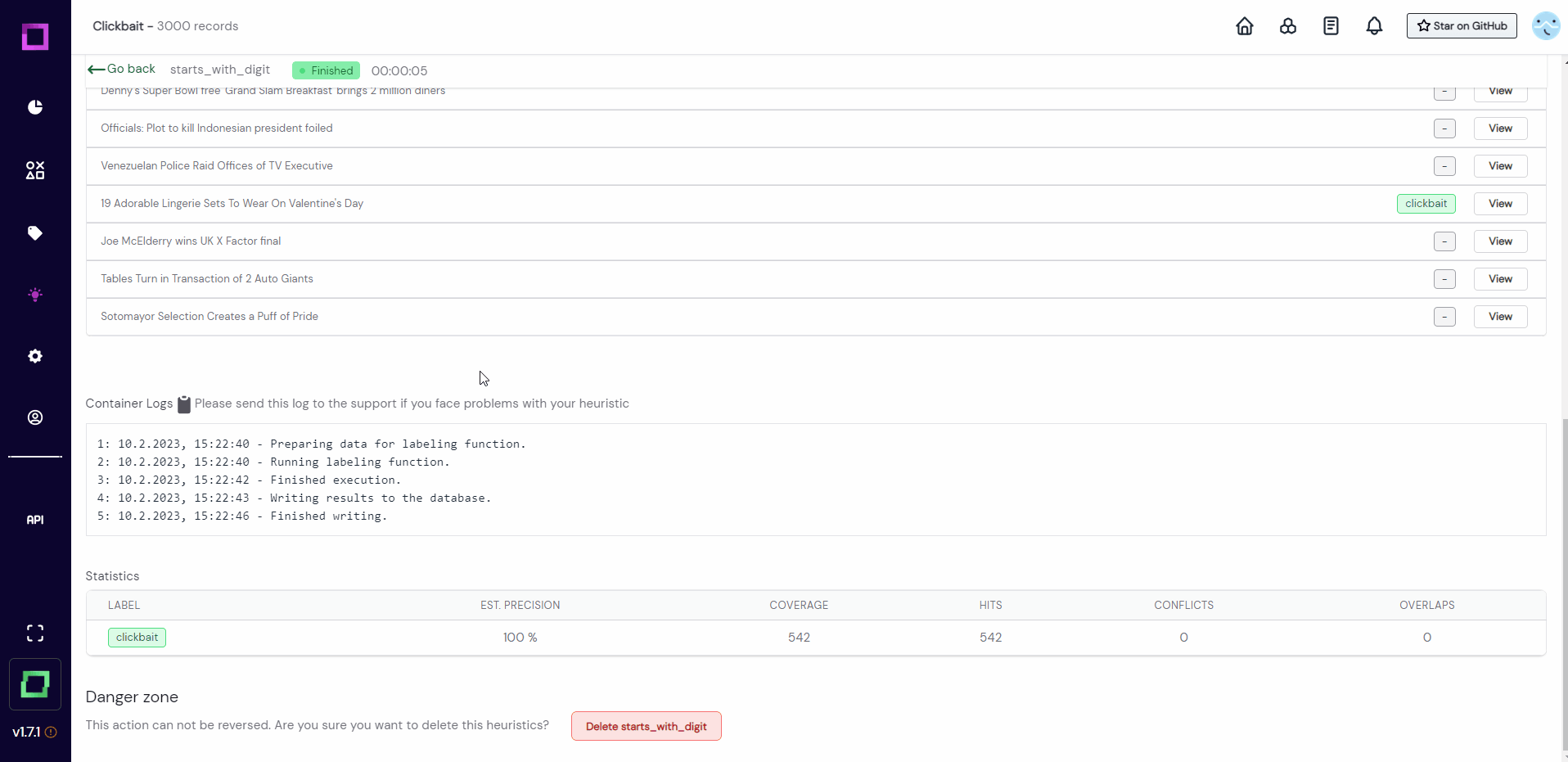Go to the home icon
This screenshot has height=762, width=1568.
(1245, 26)
